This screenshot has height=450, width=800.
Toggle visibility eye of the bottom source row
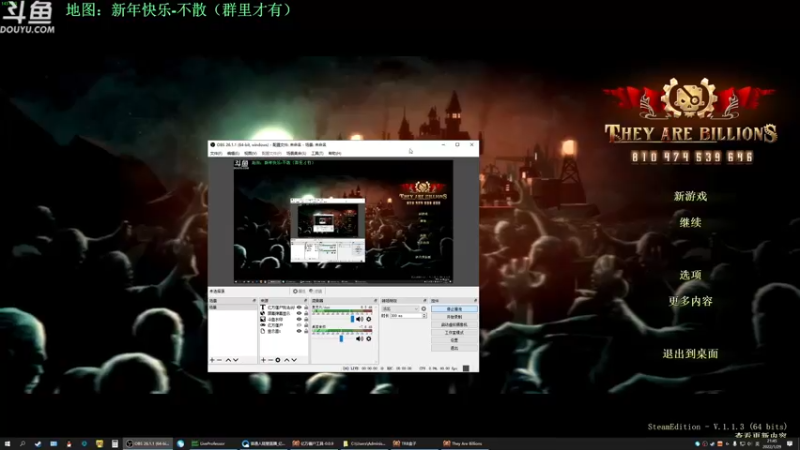click(299, 331)
